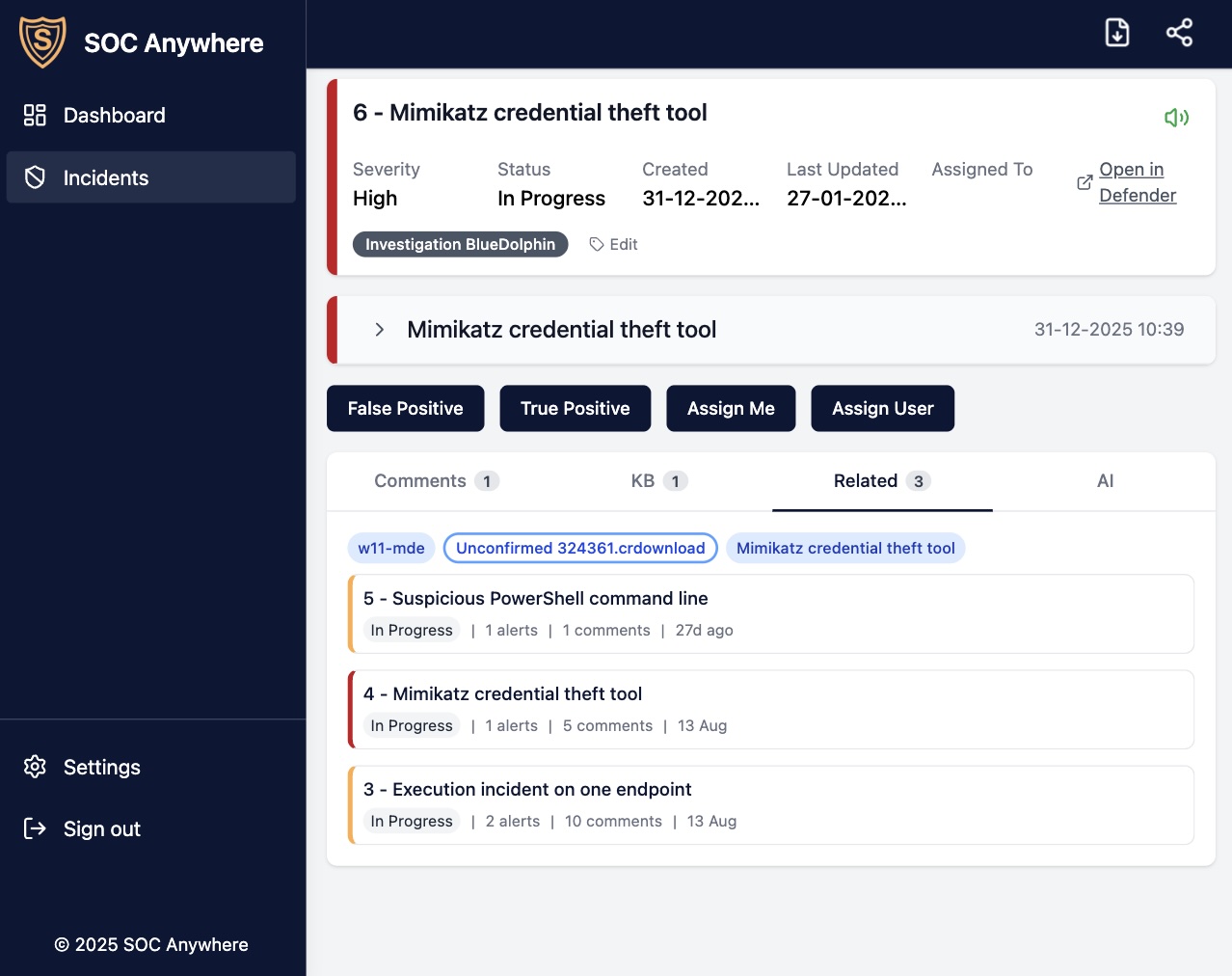Open Defender via the underlined link

[1138, 182]
